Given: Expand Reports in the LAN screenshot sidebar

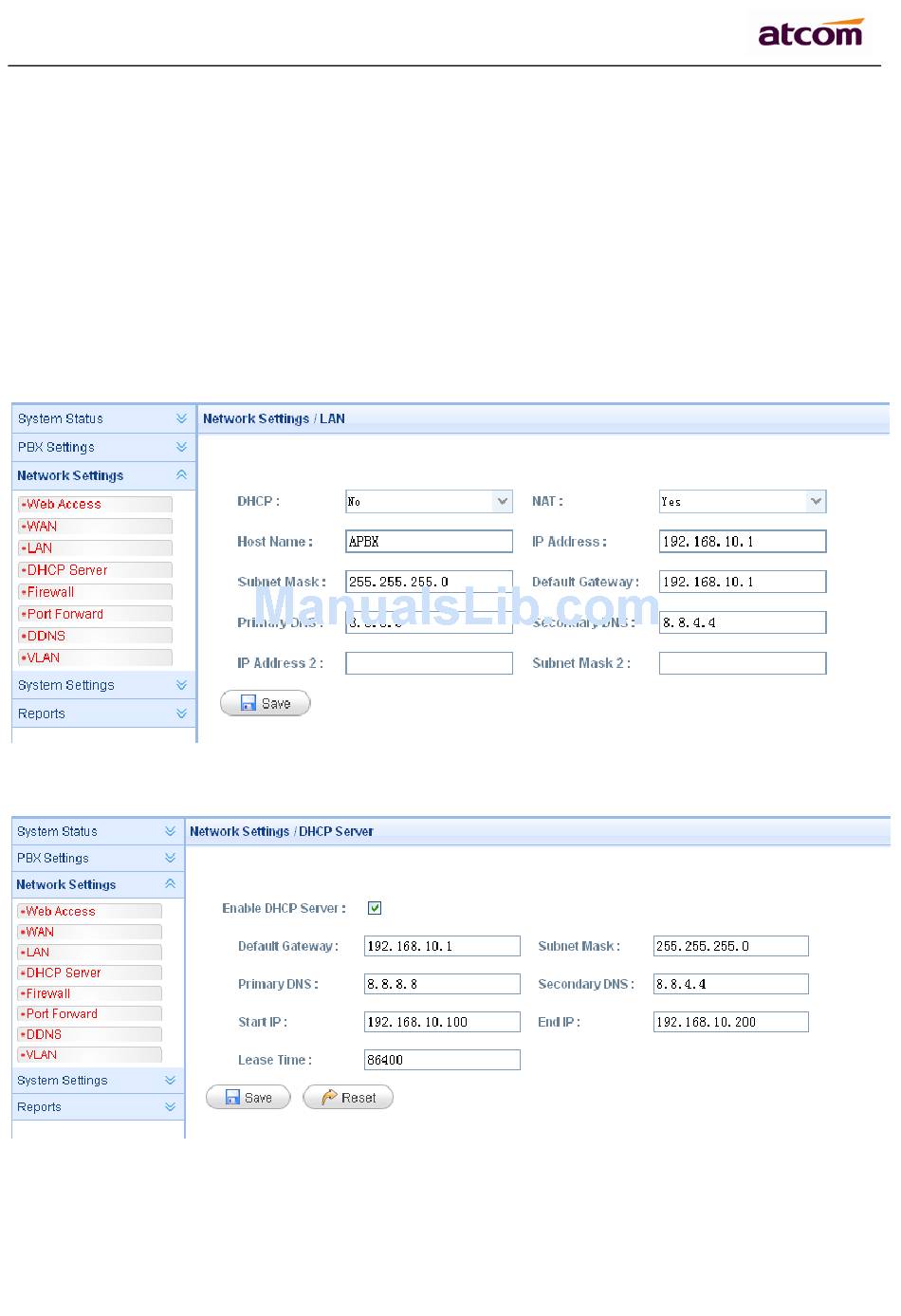Looking at the screenshot, I should [x=103, y=714].
